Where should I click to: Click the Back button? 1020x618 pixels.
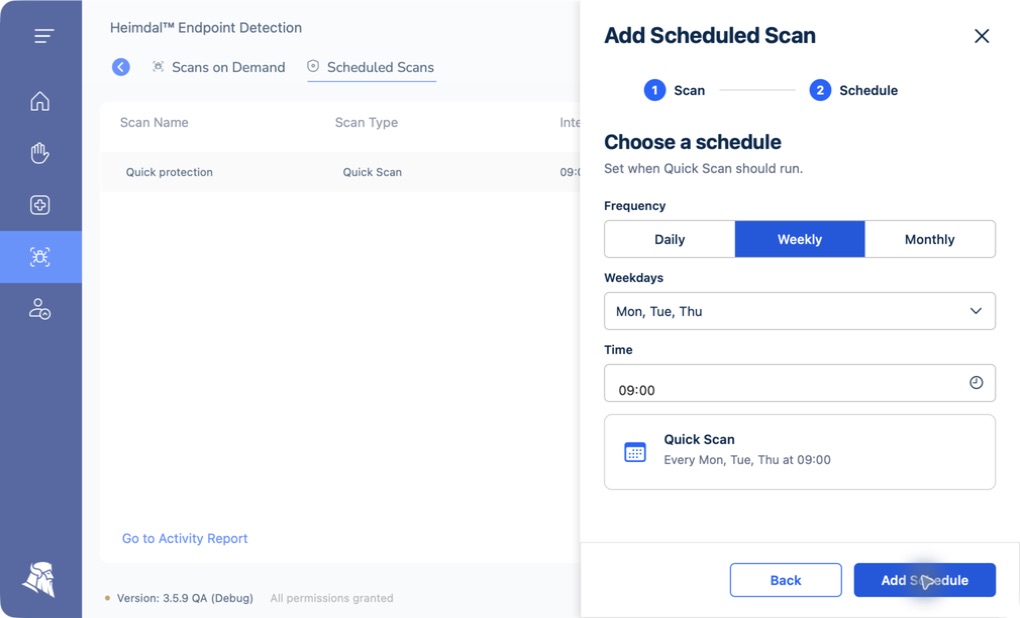[x=785, y=580]
